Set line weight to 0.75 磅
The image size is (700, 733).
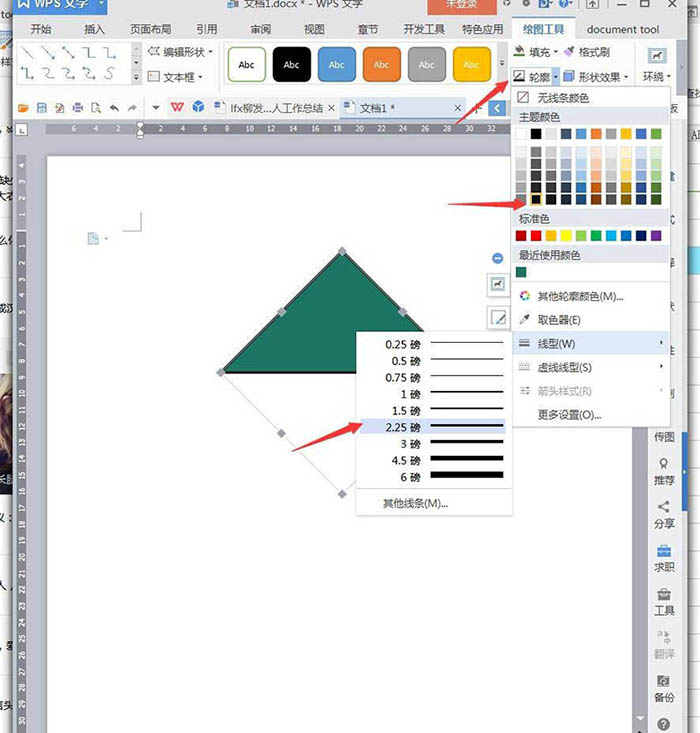[433, 377]
